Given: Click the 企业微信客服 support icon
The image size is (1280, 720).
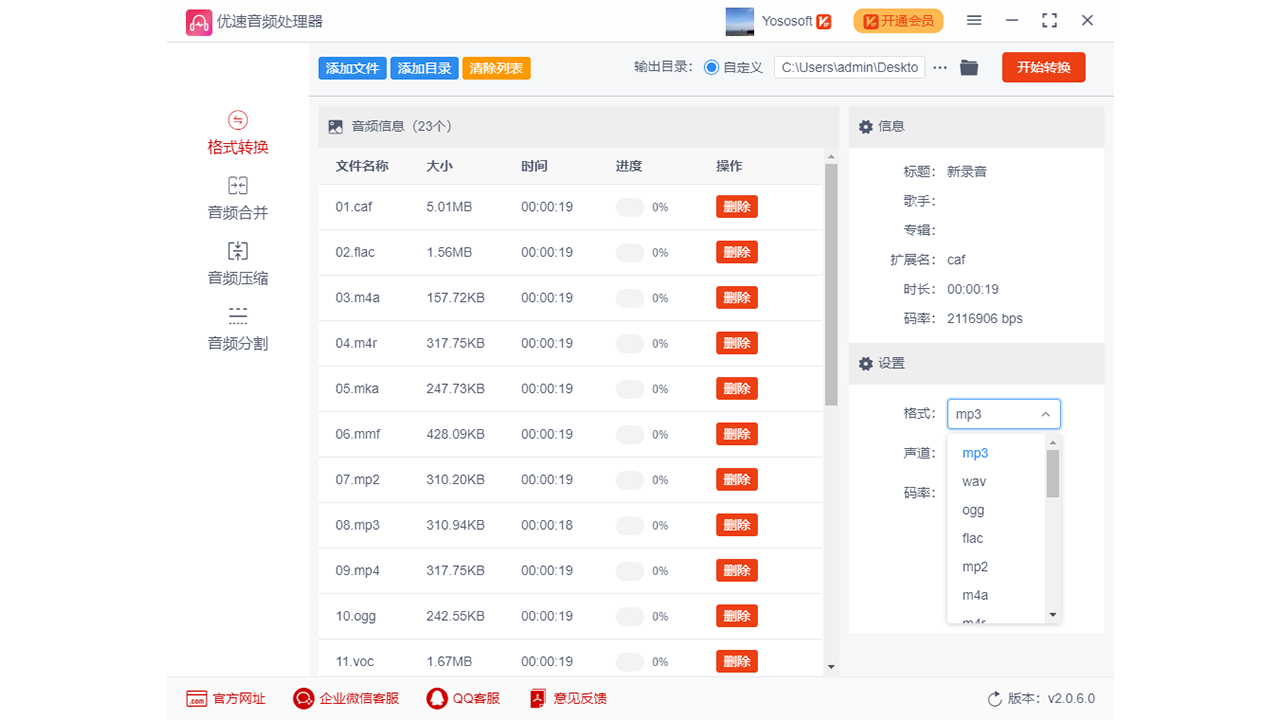Looking at the screenshot, I should tap(345, 698).
